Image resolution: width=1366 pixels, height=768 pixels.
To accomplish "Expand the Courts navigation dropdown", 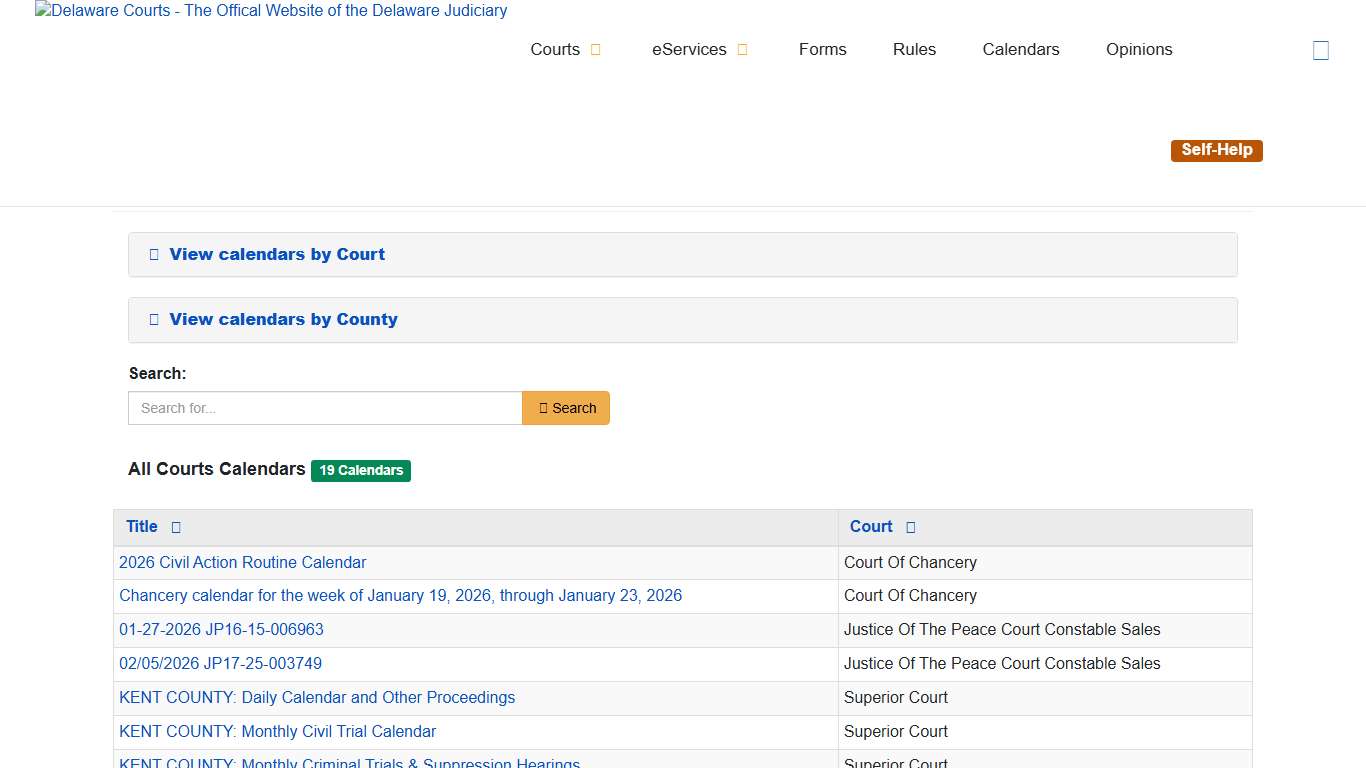I will (x=565, y=49).
